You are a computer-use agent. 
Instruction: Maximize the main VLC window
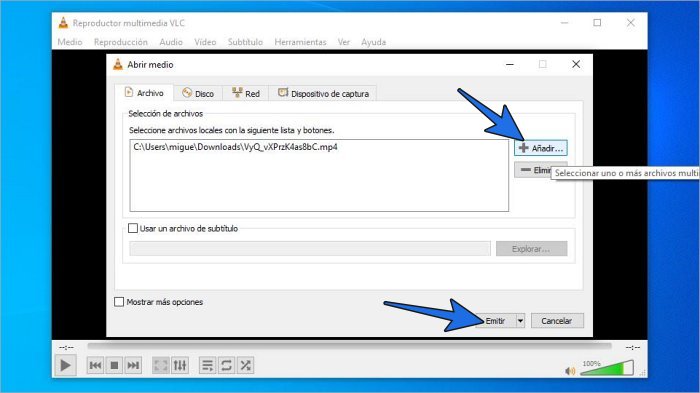pos(597,23)
